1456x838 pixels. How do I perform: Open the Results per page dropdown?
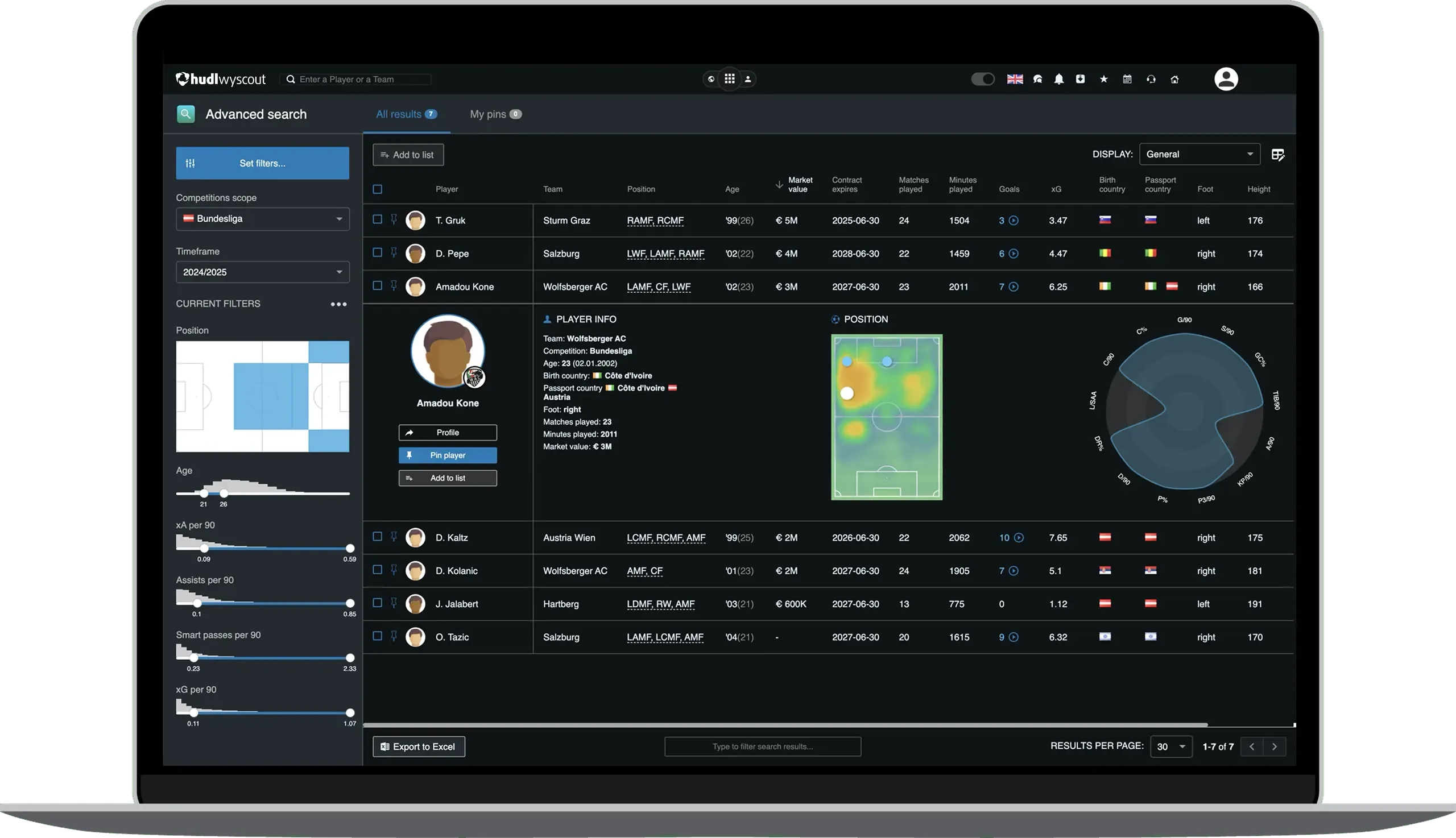[x=1170, y=746]
